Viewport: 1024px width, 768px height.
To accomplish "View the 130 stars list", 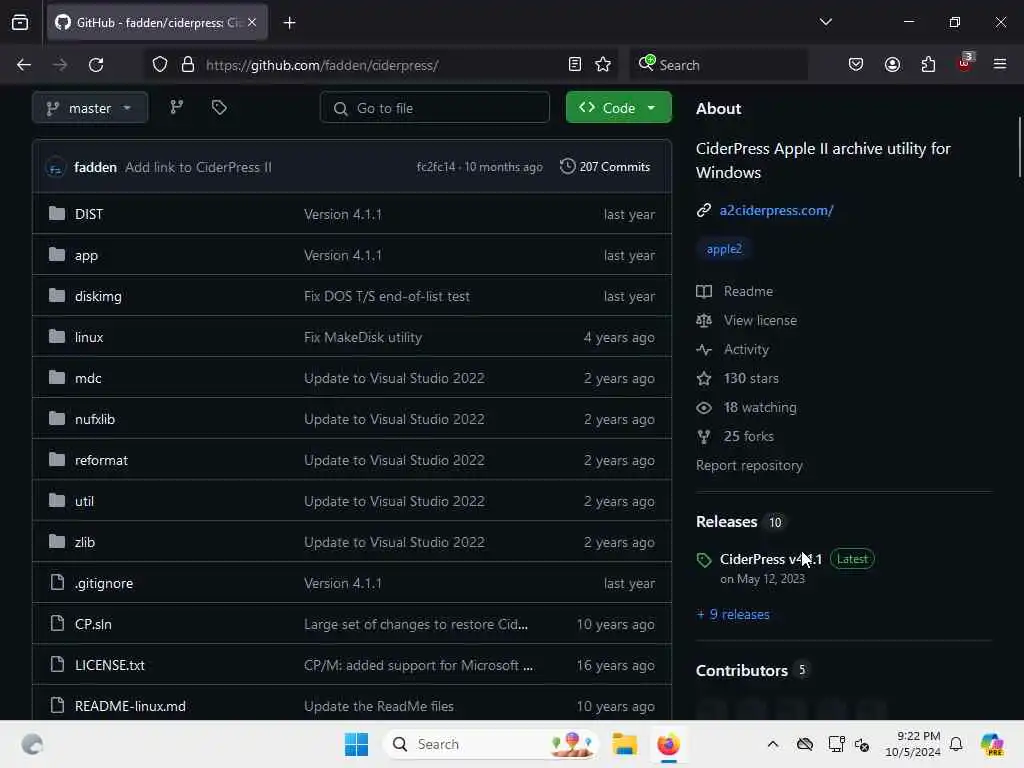I will [751, 378].
